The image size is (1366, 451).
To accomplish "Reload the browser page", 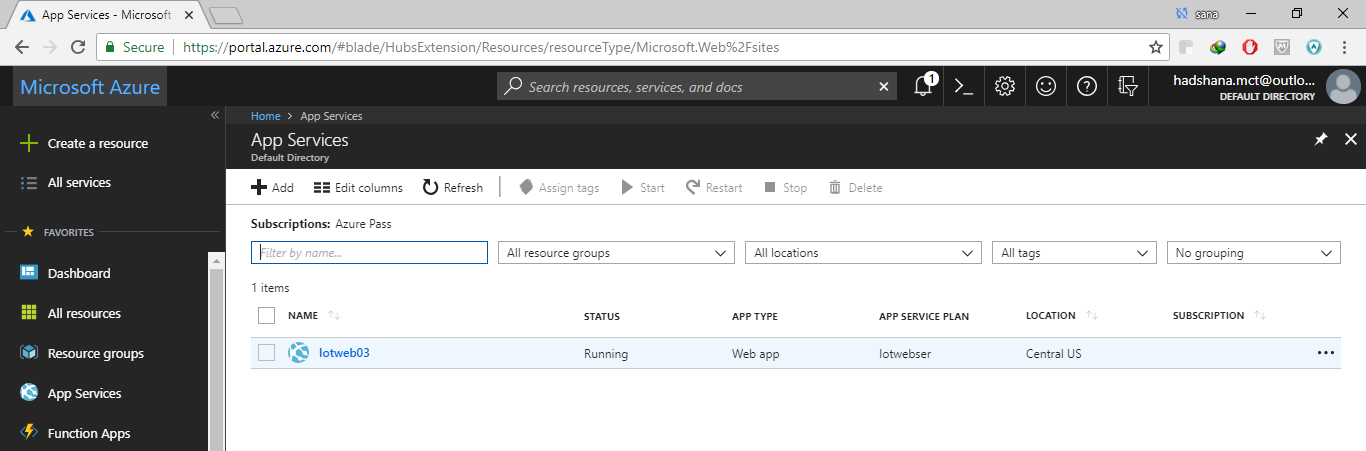I will (78, 47).
